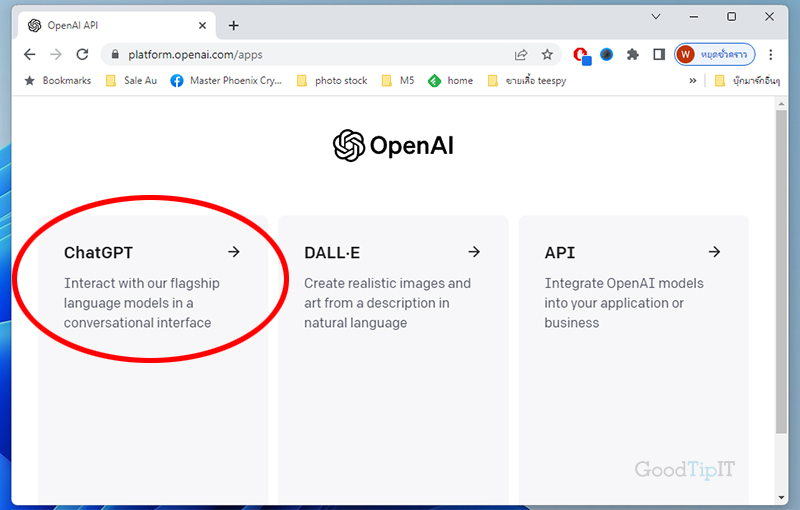Open a new browser tab
800x510 pixels.
[233, 26]
